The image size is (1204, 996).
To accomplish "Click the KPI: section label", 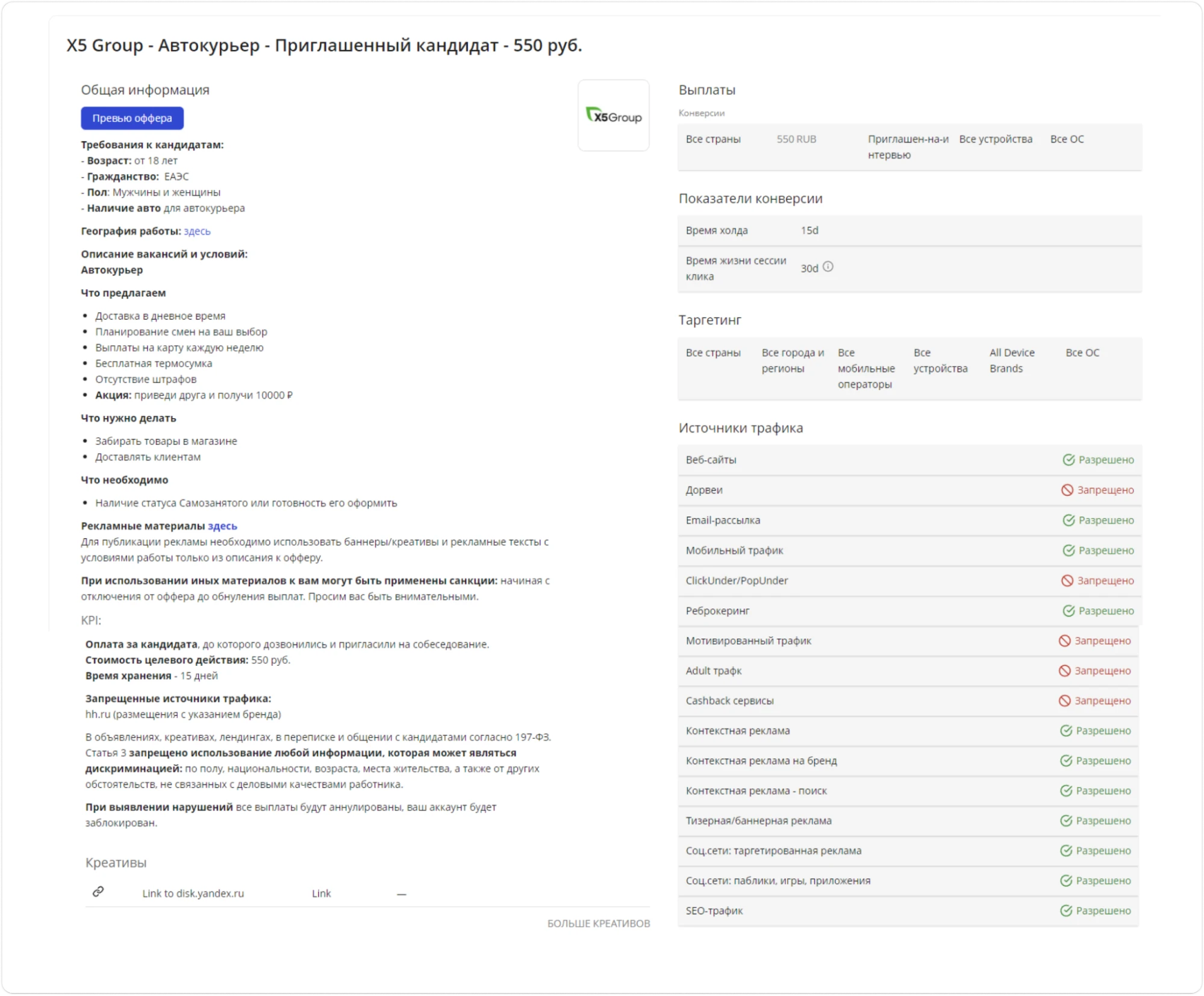I will 91,620.
